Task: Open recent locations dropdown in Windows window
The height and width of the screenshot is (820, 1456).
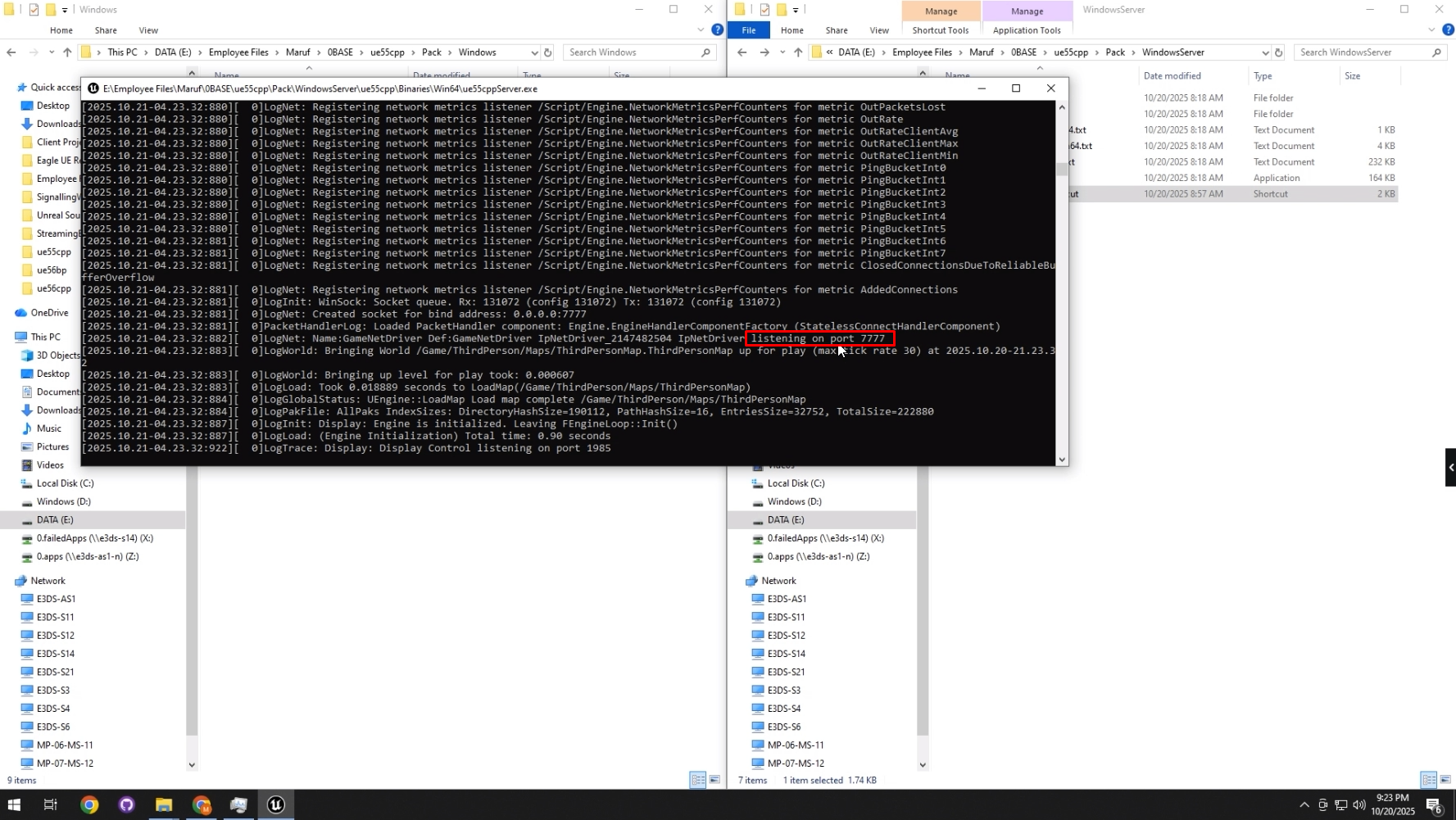Action: pos(51,52)
